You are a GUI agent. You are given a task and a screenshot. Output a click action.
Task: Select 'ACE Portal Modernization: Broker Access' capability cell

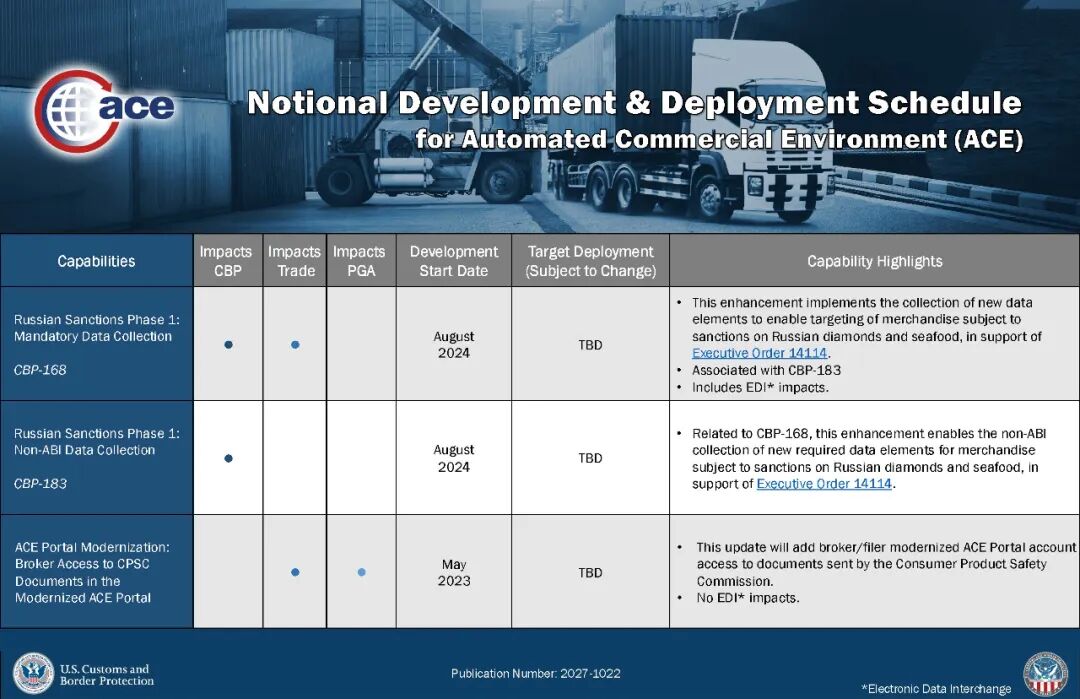pyautogui.click(x=96, y=572)
